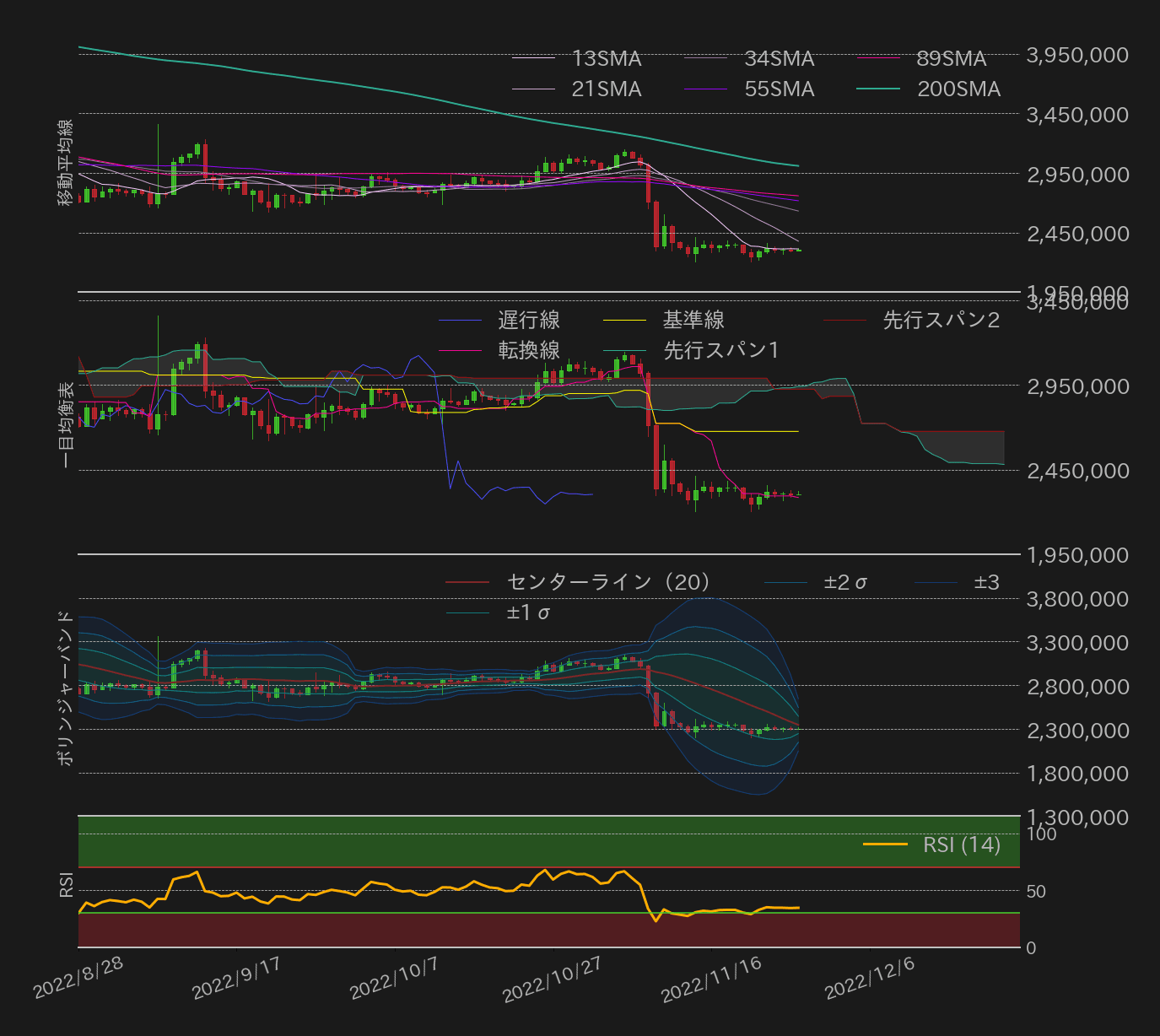Hide the 200SMA line via its legend
1160x1036 pixels.
click(880, 89)
